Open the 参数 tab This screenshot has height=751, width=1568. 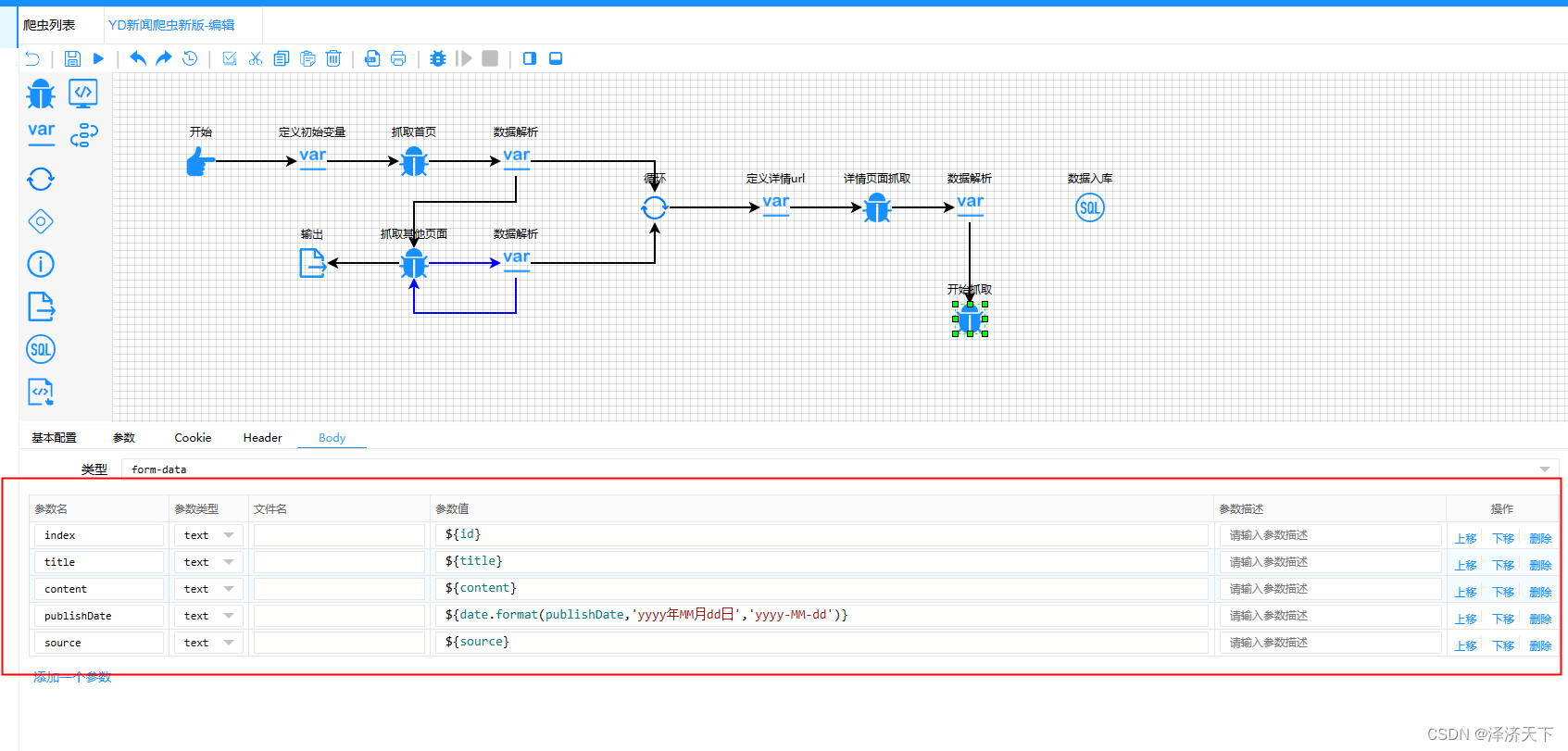(x=123, y=438)
